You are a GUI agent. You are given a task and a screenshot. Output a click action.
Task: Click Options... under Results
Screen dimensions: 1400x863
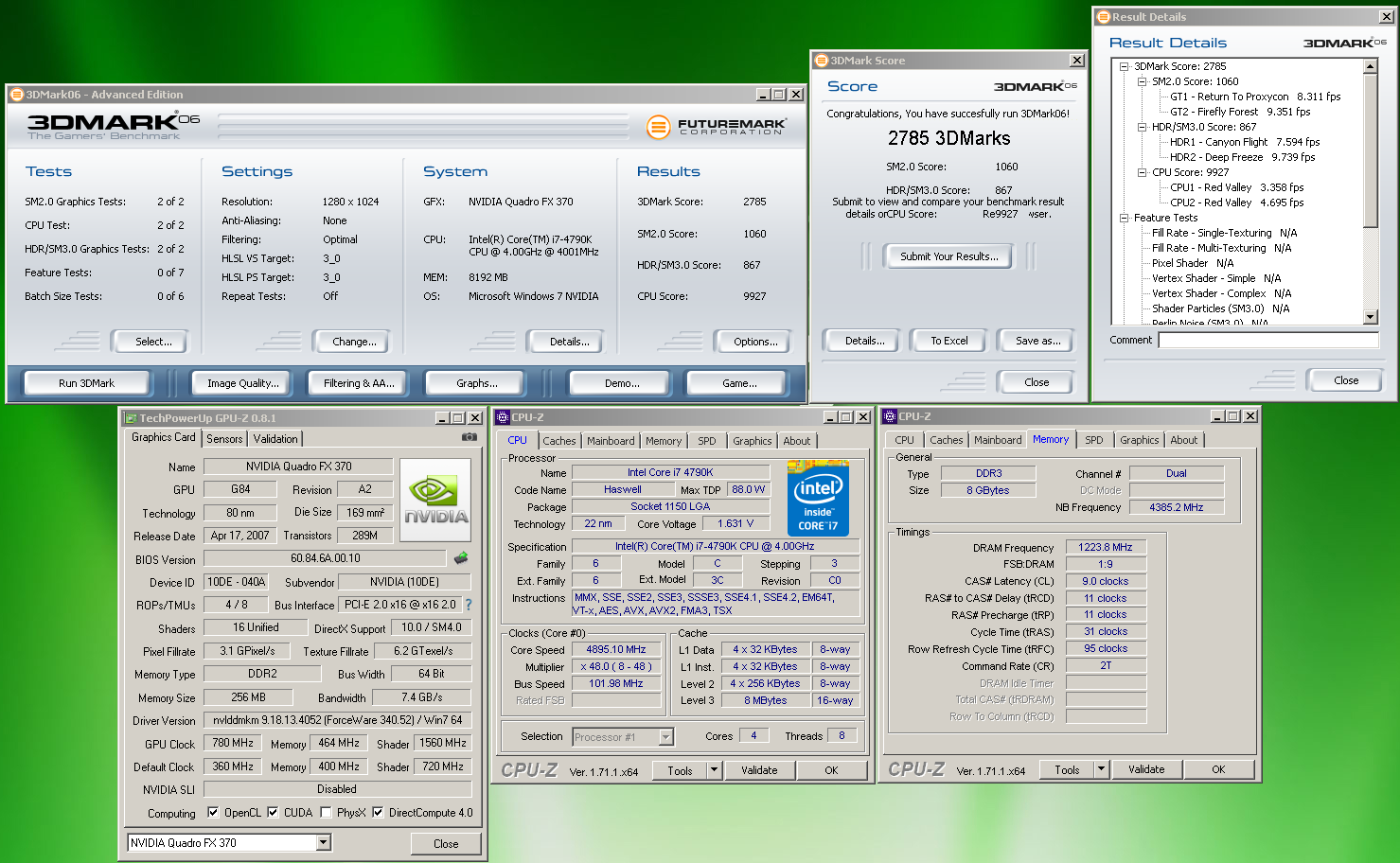coord(755,342)
